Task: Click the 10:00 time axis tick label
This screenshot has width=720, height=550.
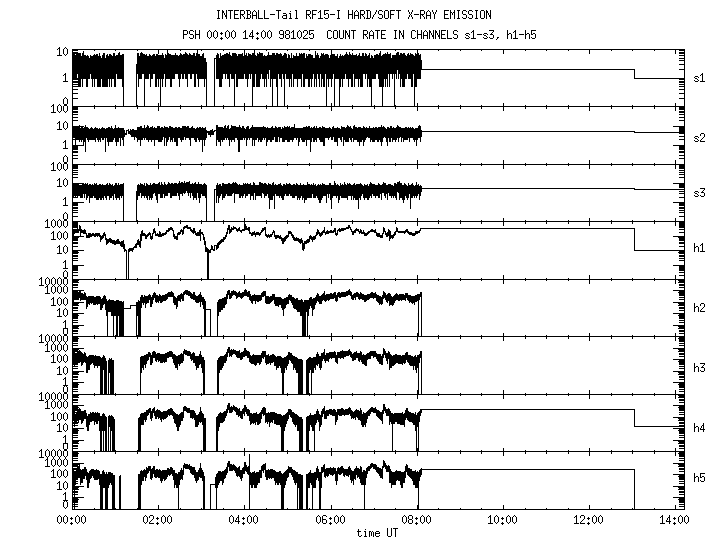Action: click(503, 520)
